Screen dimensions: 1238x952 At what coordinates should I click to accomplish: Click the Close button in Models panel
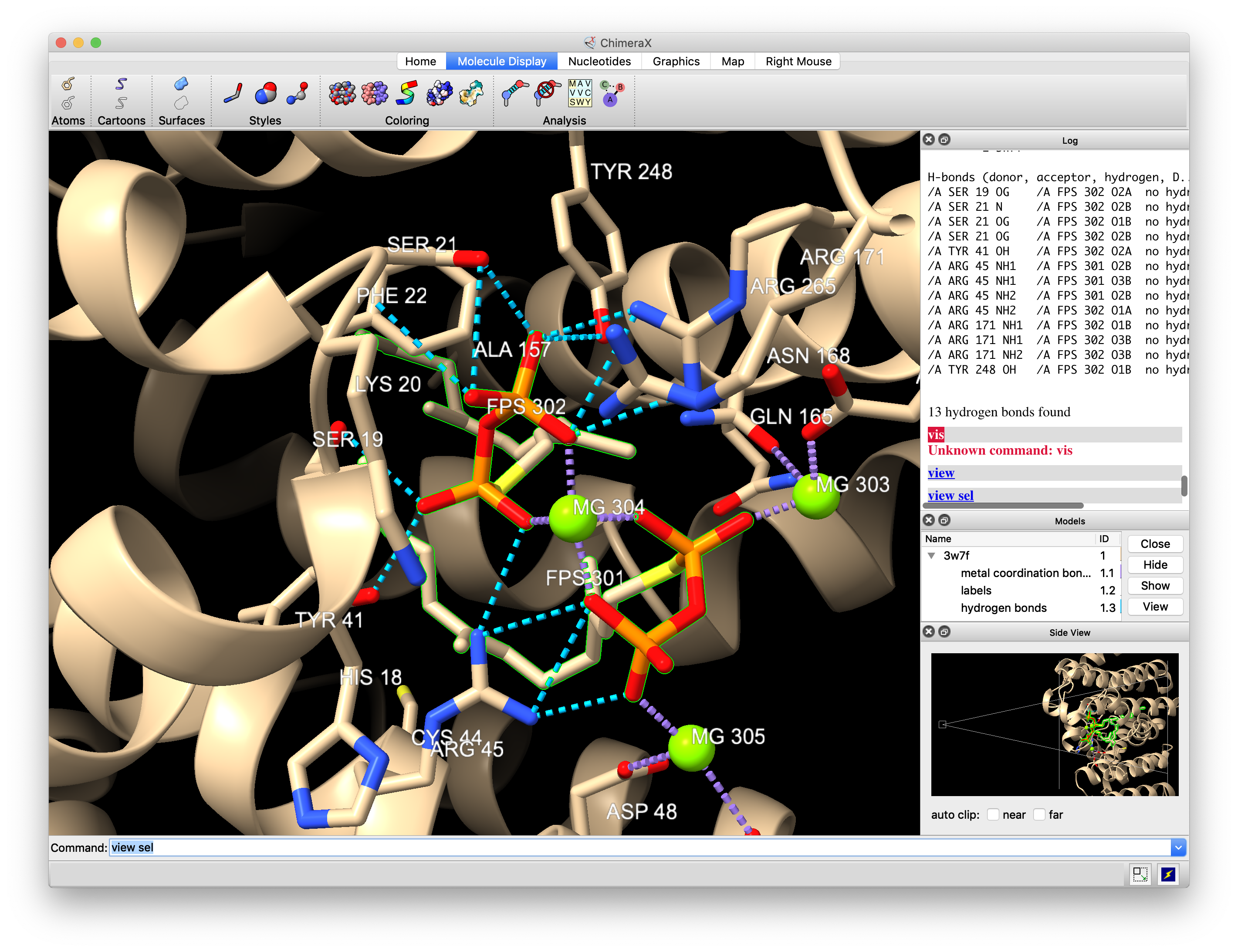pyautogui.click(x=1155, y=544)
